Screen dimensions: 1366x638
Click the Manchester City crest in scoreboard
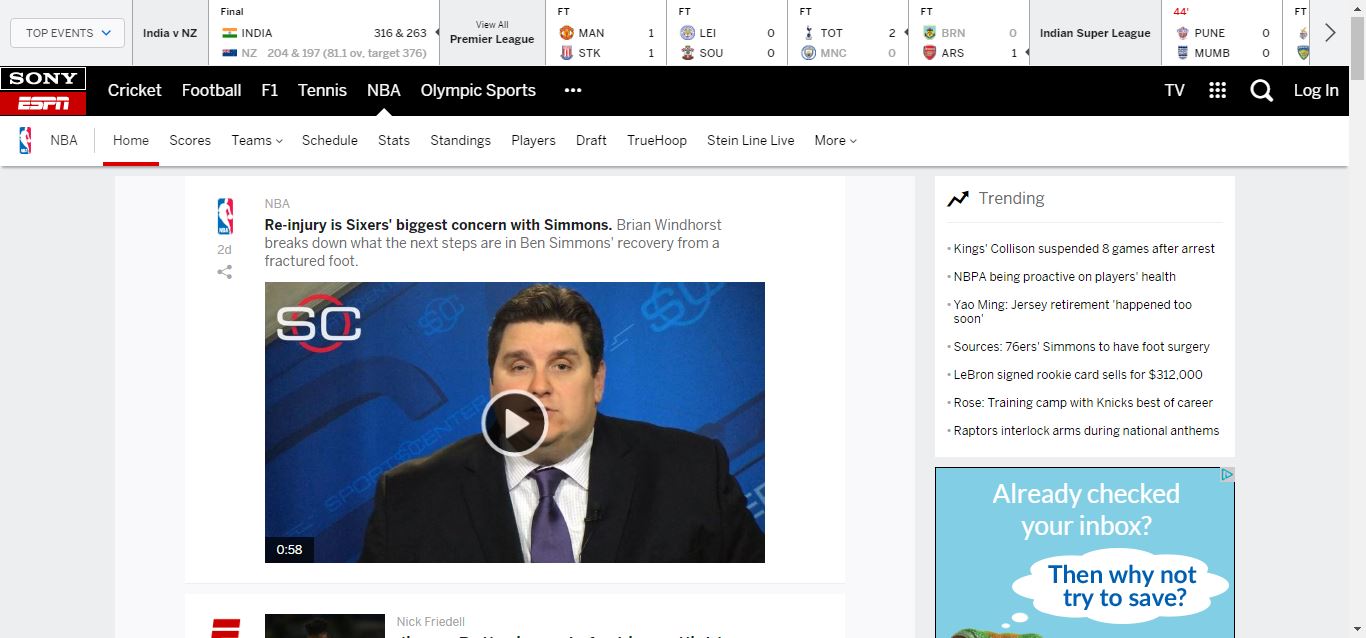click(808, 53)
